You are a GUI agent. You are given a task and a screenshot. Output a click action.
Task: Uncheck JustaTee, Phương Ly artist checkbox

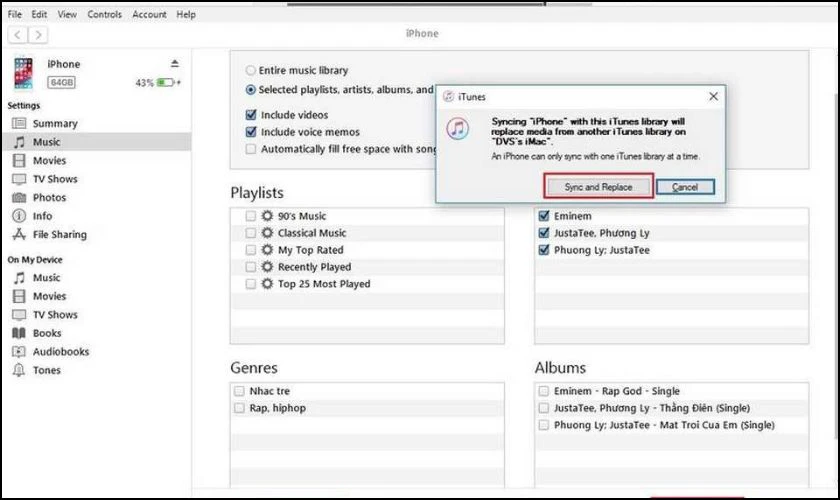pos(544,233)
